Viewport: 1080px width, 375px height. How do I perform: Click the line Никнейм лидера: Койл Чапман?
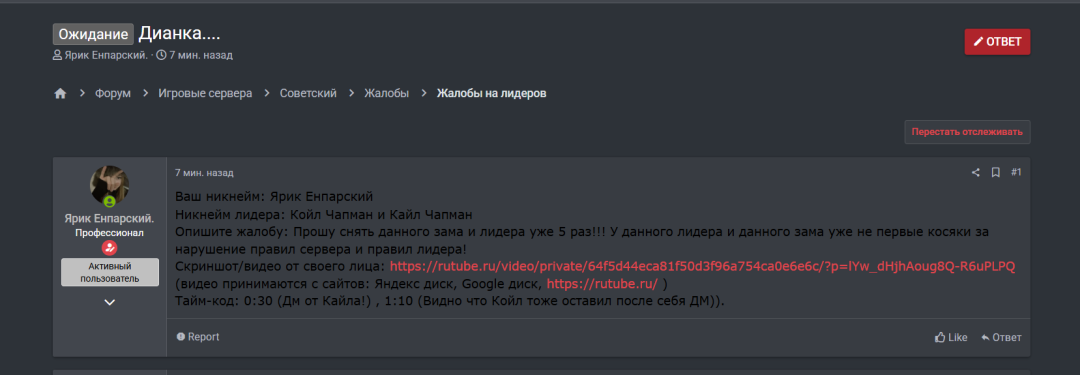(x=324, y=214)
